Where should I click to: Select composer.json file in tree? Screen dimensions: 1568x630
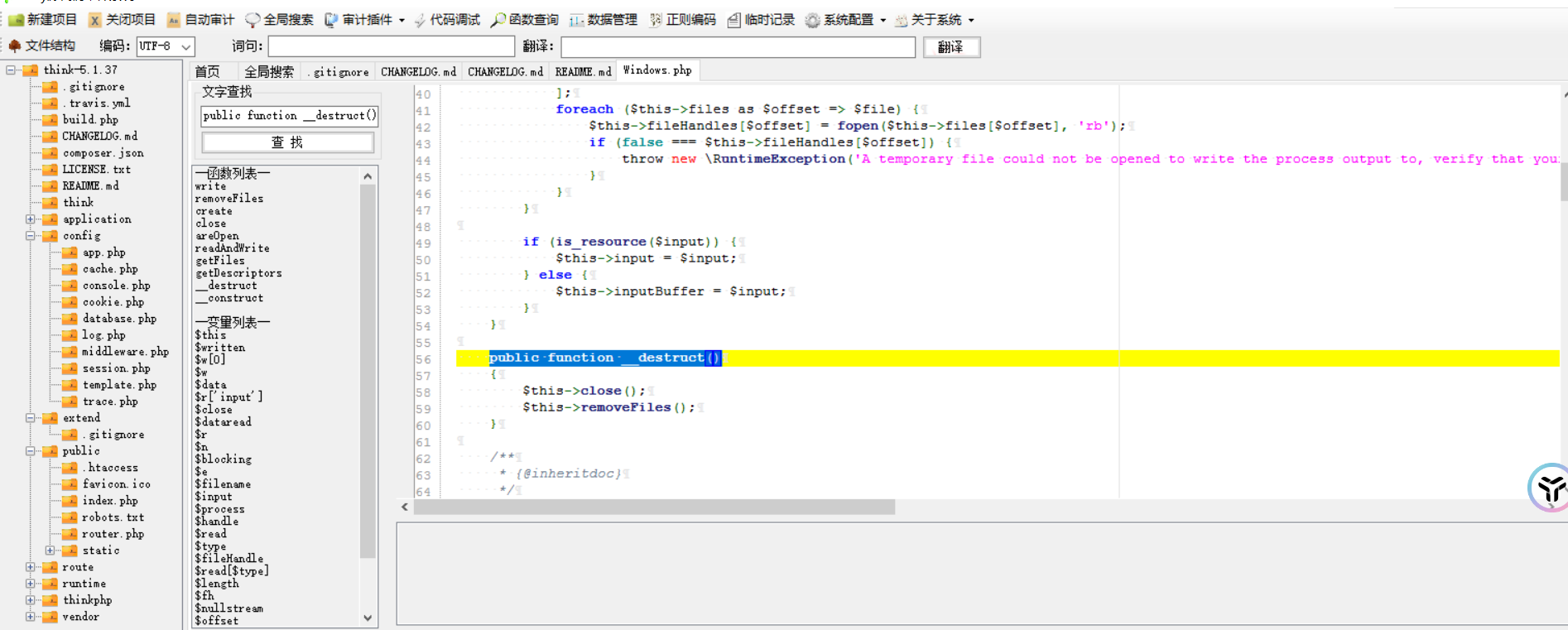(x=103, y=153)
